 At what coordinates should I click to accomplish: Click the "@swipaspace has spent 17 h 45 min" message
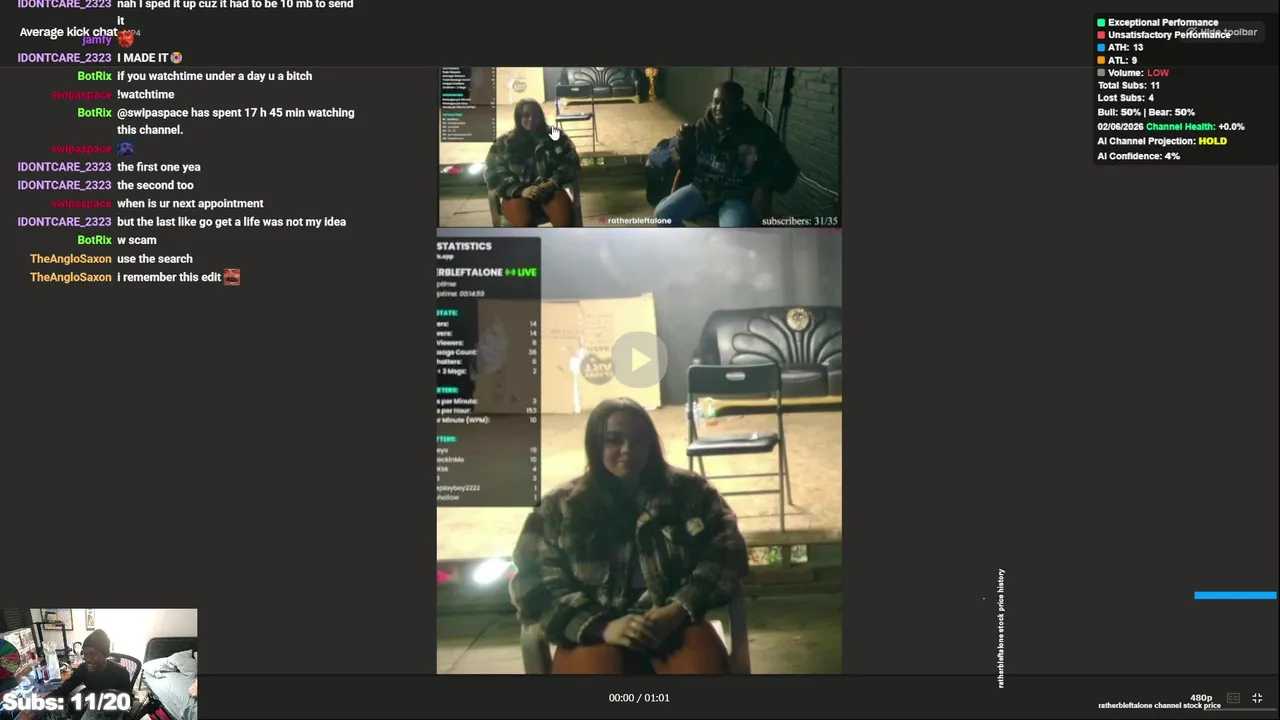coord(235,121)
